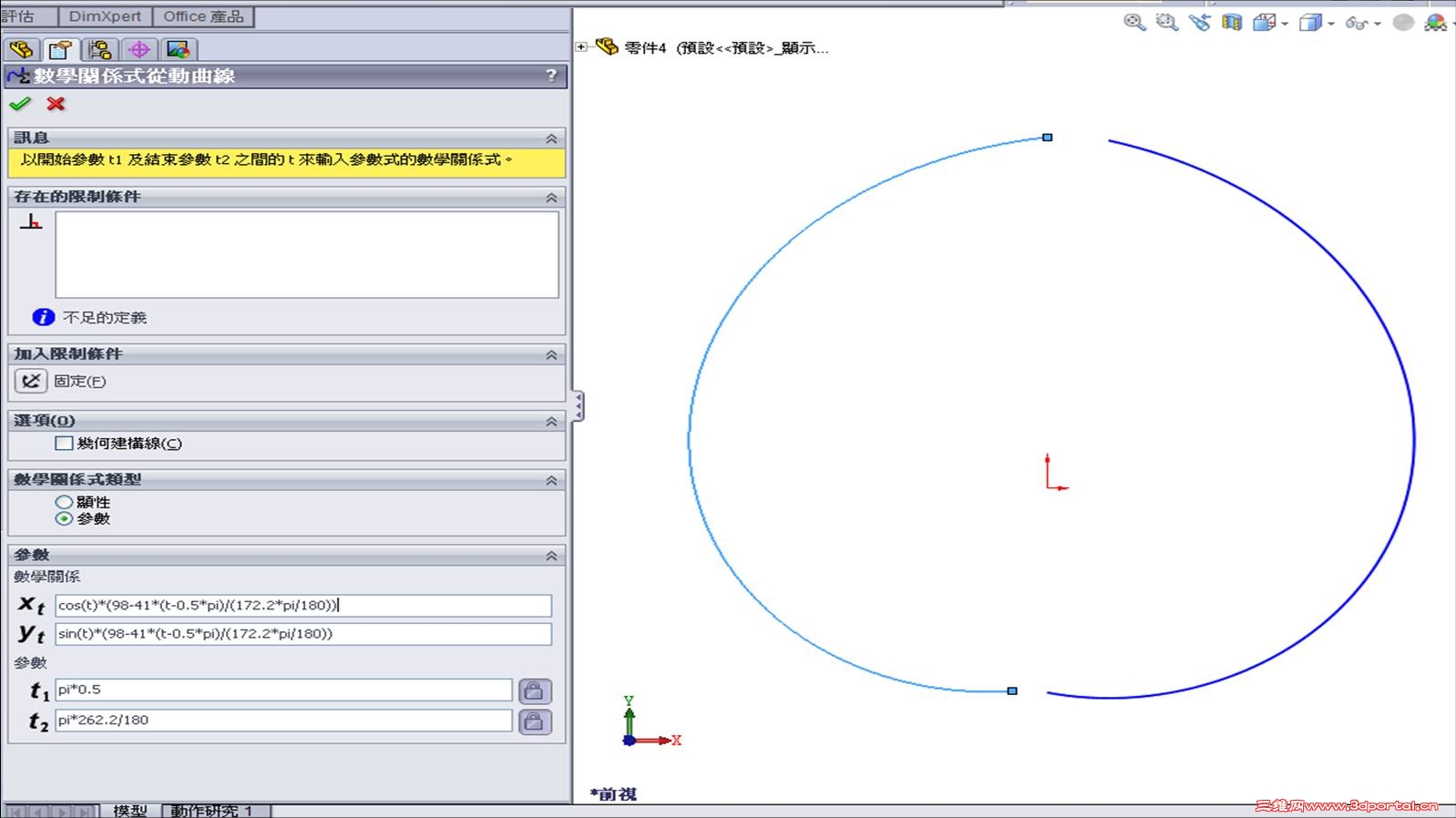This screenshot has width=1456, height=818.
Task: Click the Apply Scene icon
Action: point(1436,22)
